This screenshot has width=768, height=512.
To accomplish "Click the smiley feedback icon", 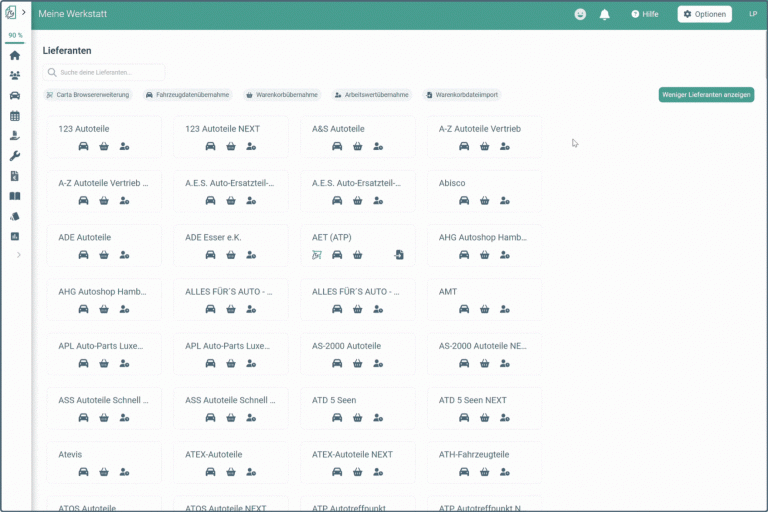I will (580, 14).
